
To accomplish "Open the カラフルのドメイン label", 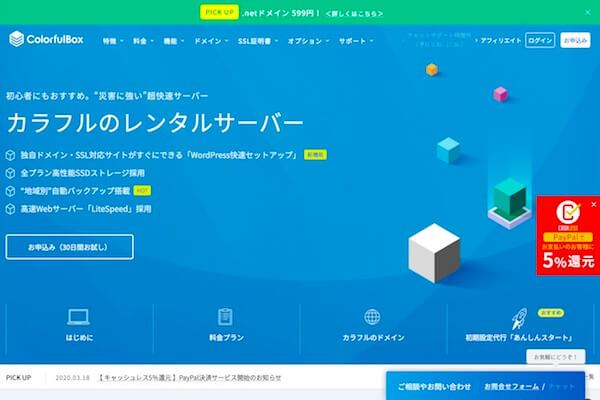I will (x=373, y=338).
